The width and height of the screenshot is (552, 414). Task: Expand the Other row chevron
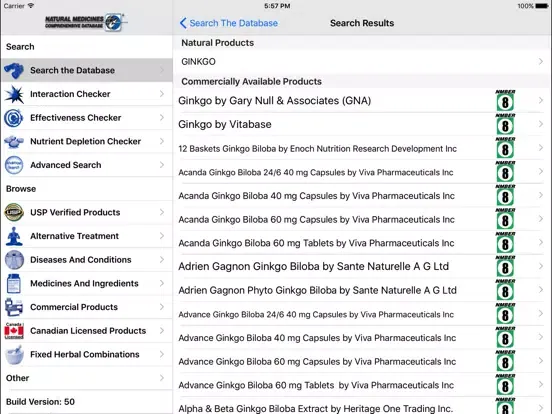[x=162, y=378]
